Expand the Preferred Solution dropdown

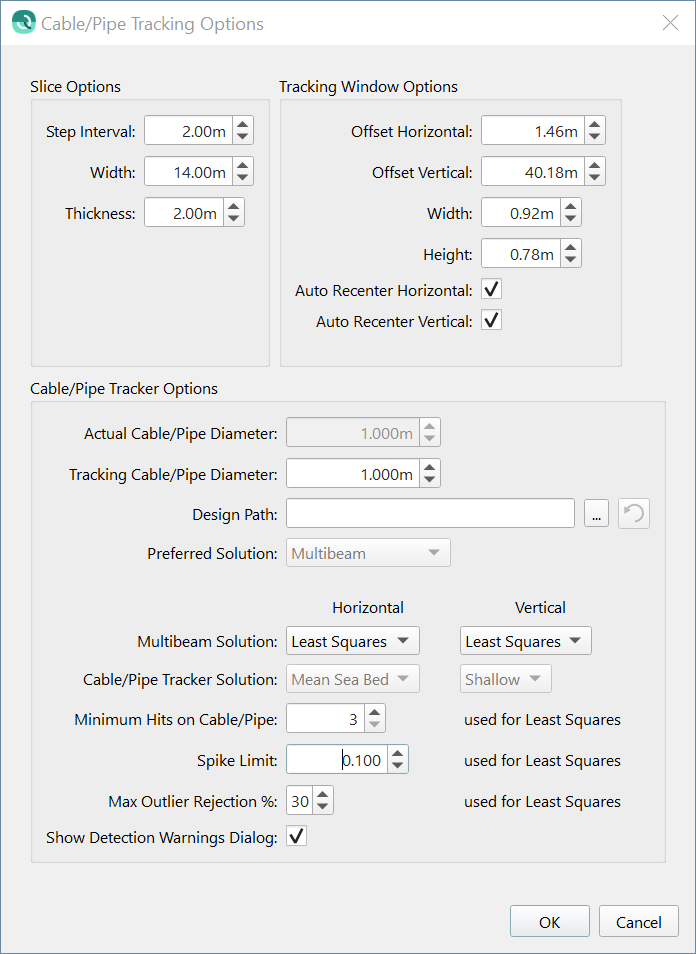tap(368, 553)
